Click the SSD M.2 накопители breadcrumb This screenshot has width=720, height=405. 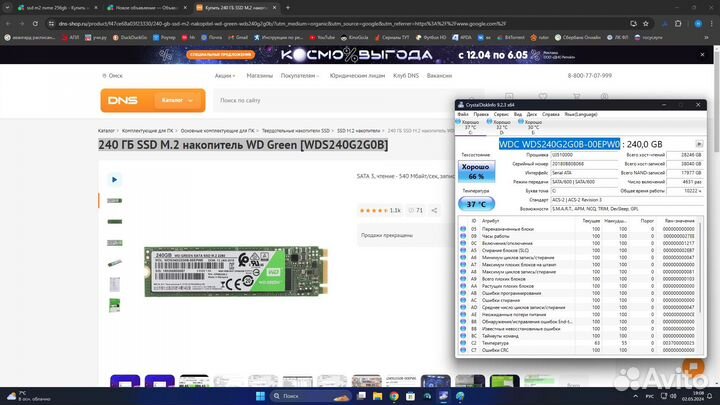click(358, 131)
